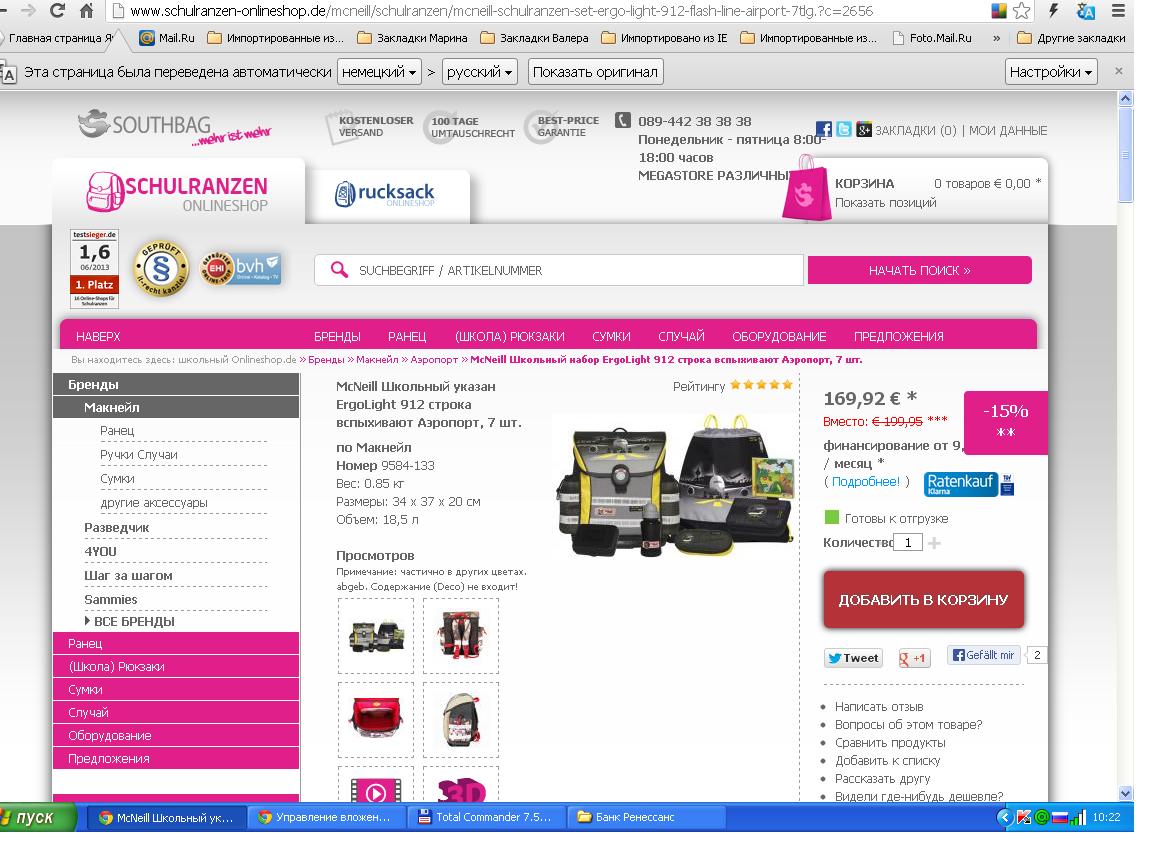Viewport: 1152px width, 864px height.
Task: Open the EHI bvh certification badge
Action: point(240,268)
